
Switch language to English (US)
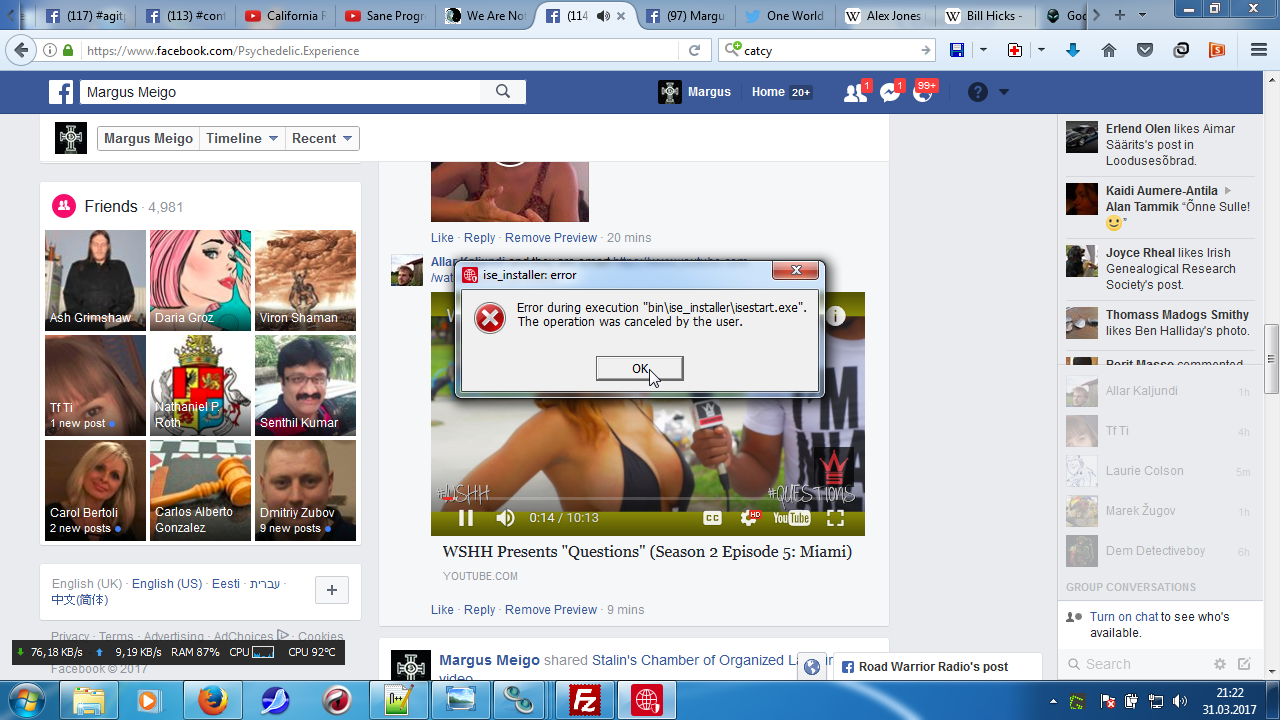click(167, 584)
